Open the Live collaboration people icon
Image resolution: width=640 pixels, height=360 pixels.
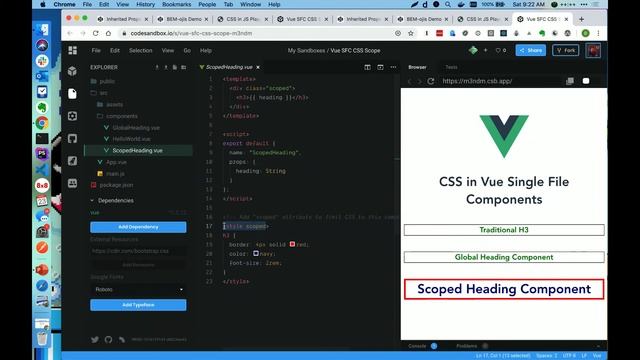pyautogui.click(x=73, y=183)
